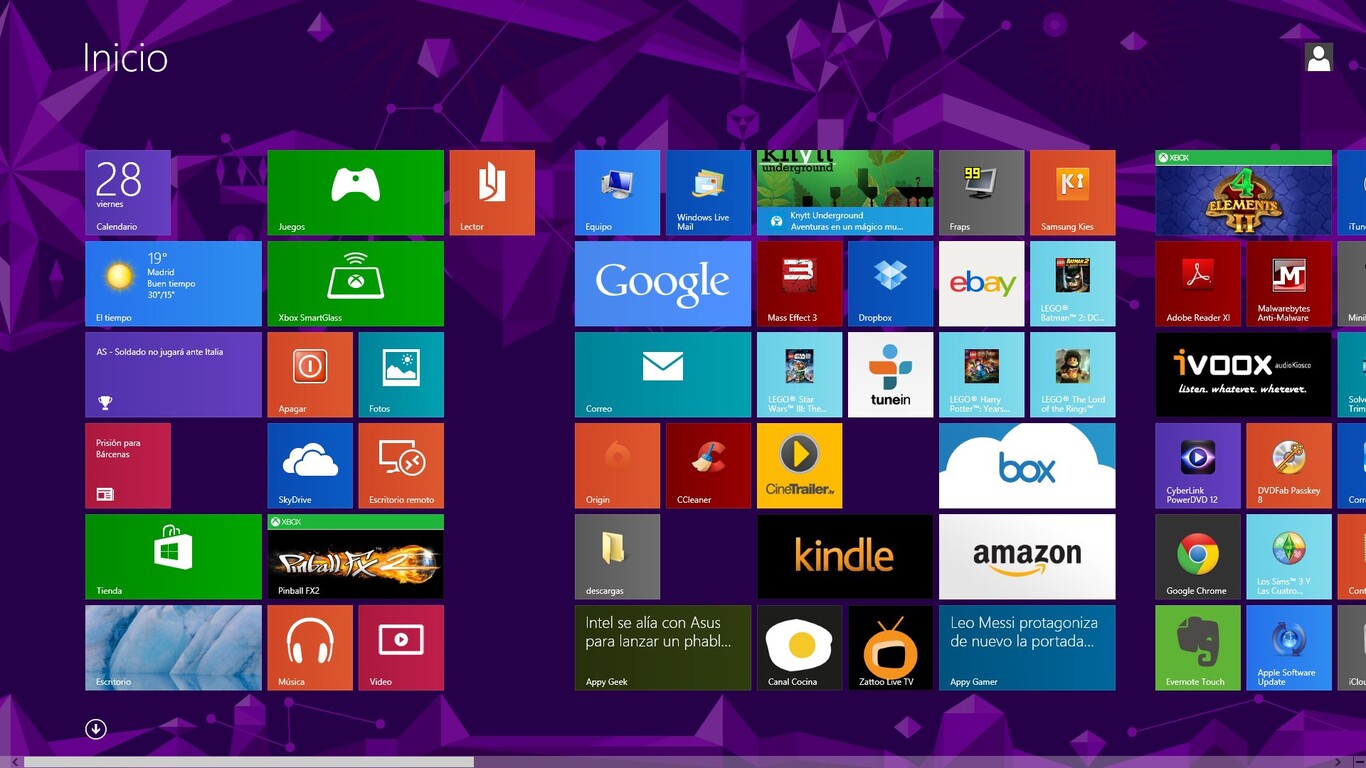This screenshot has height=768, width=1366.
Task: Open the Correo mail app
Action: pyautogui.click(x=662, y=374)
